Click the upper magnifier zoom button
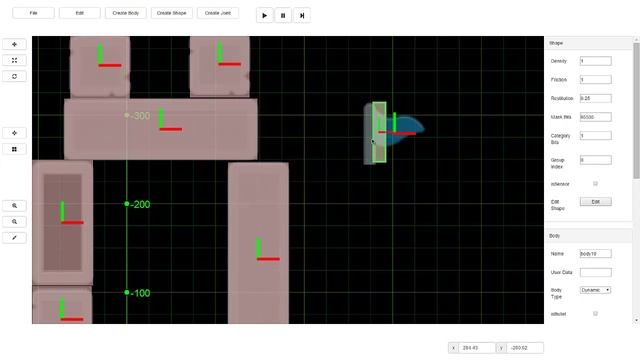Image resolution: width=640 pixels, height=360 pixels. [14, 206]
